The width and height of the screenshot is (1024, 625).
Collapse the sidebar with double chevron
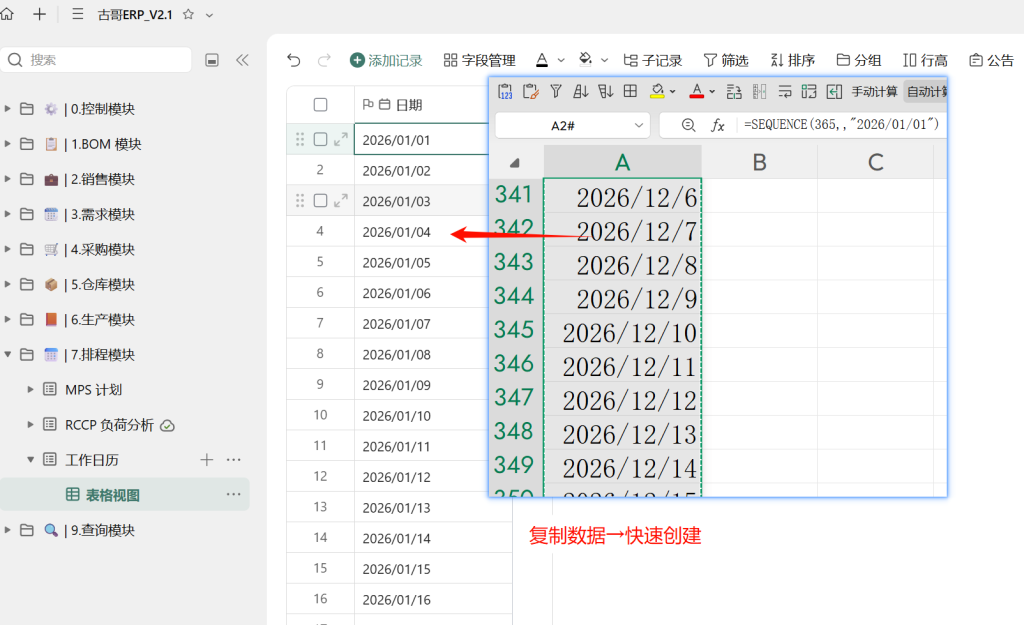(x=242, y=60)
